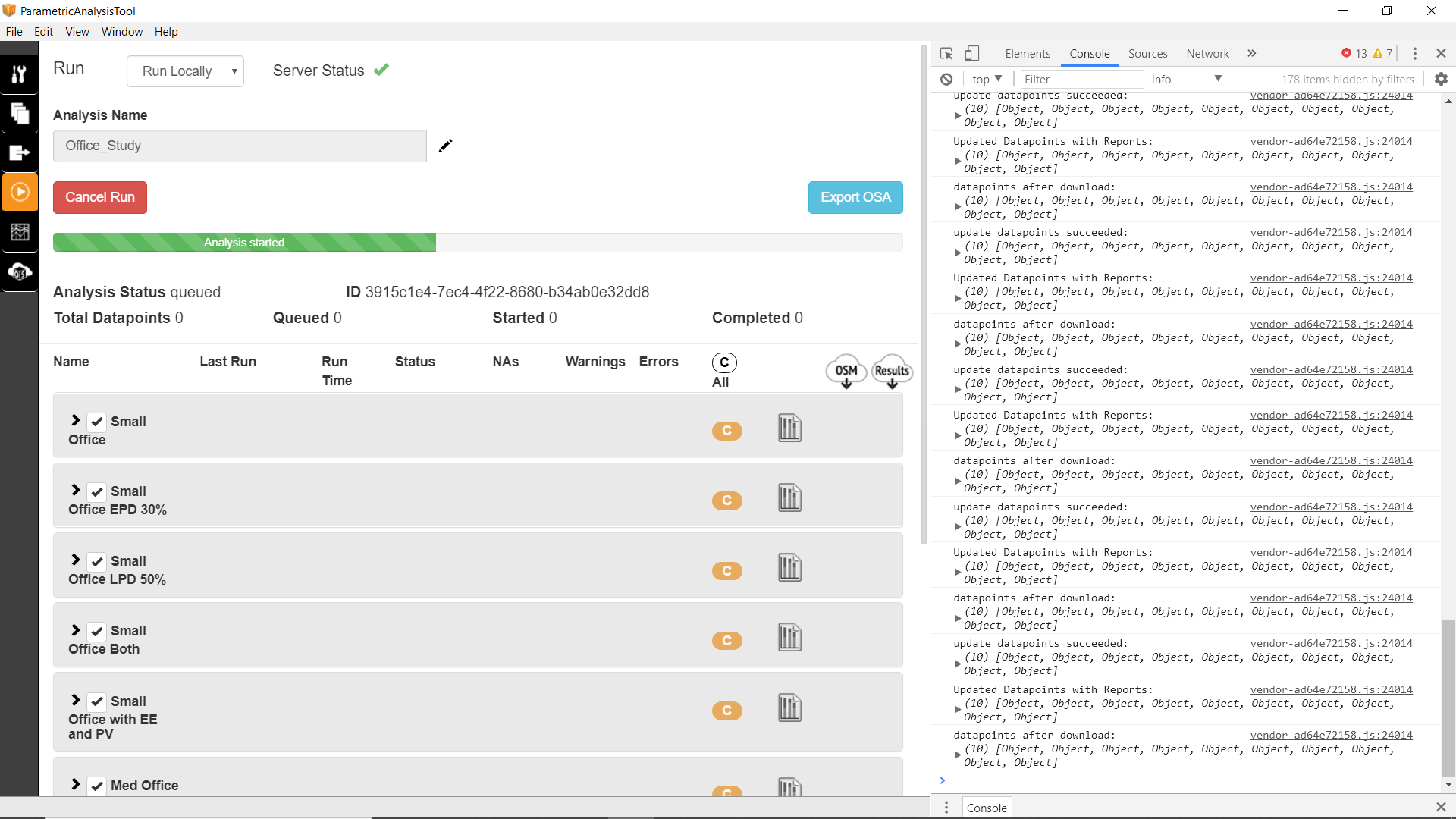
Task: Uncheck Small Office with EE and PV
Action: click(96, 701)
